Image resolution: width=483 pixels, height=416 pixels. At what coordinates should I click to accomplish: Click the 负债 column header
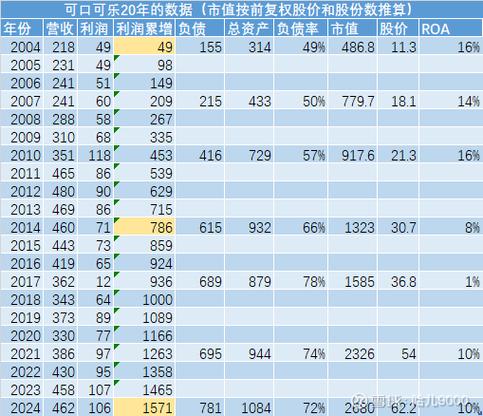tap(200, 28)
